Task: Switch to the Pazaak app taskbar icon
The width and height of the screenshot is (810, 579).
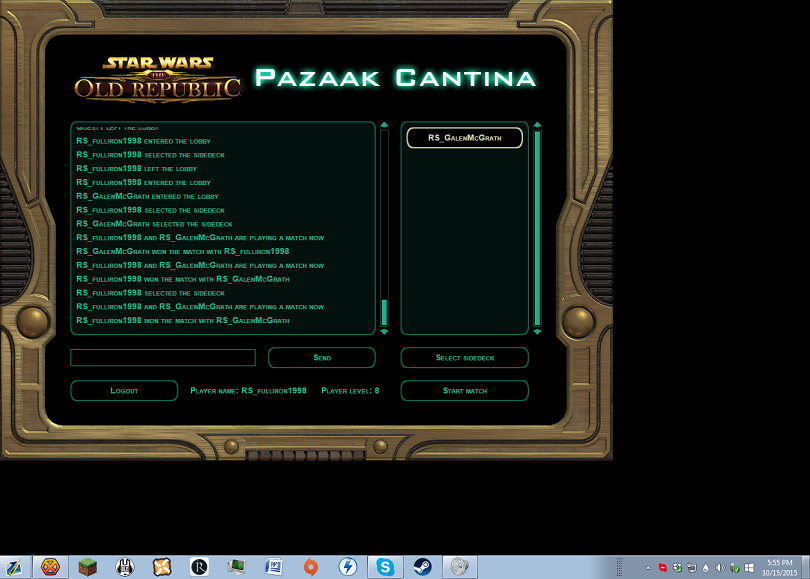Action: coord(459,566)
